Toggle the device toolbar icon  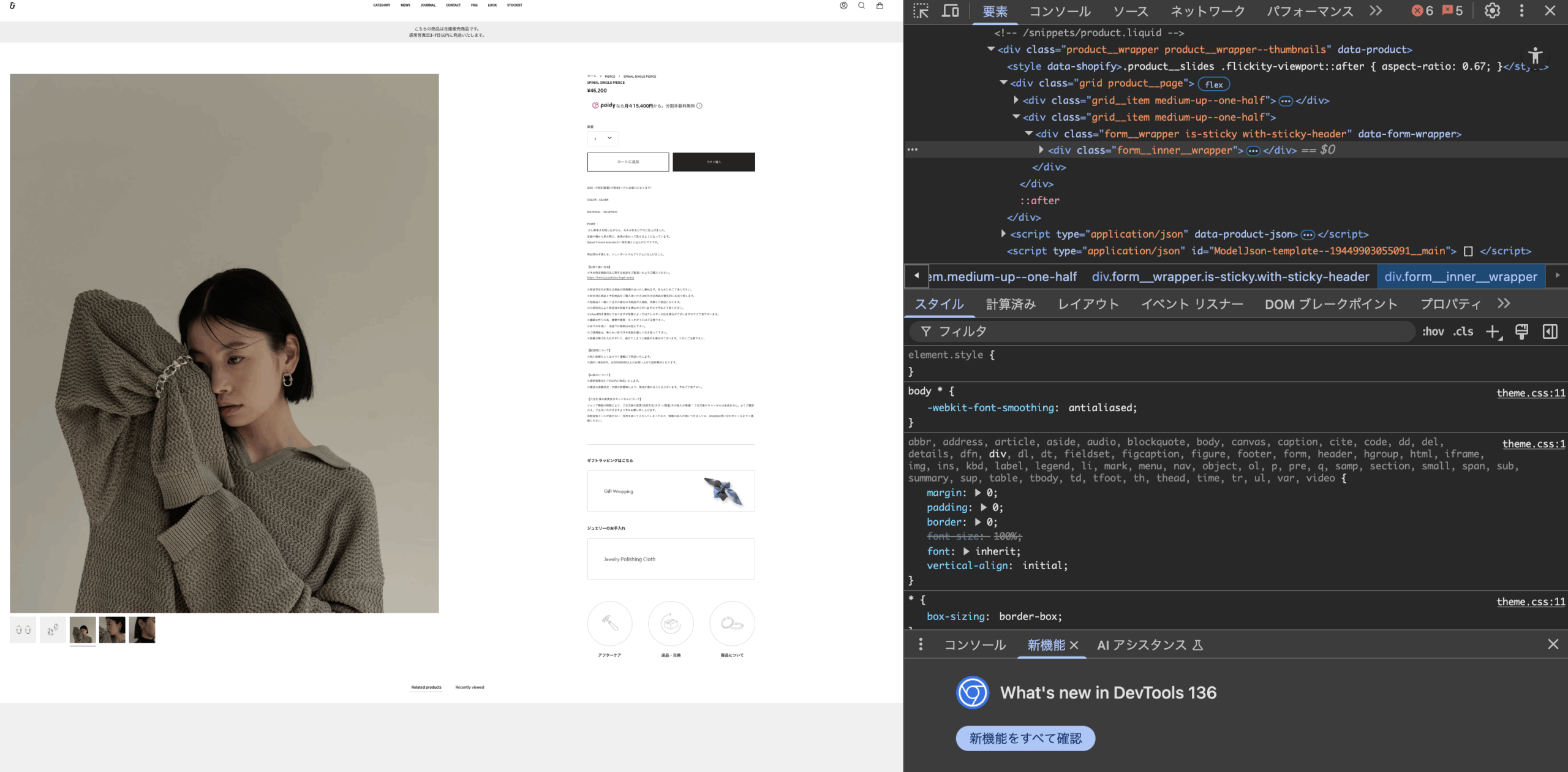(x=950, y=10)
